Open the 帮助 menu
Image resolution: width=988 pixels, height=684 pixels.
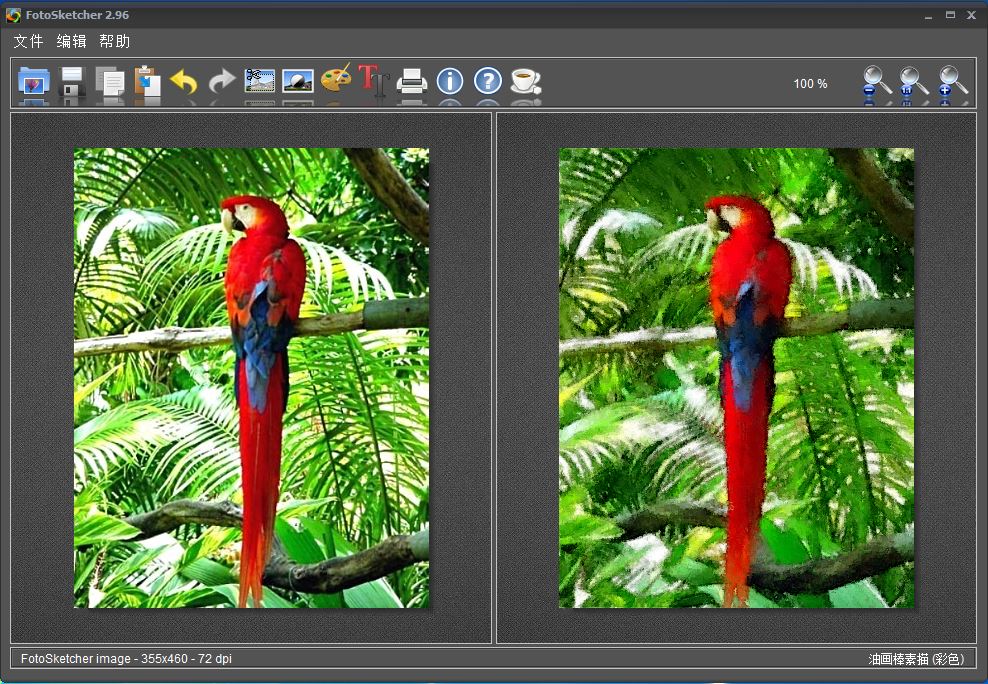pos(114,41)
